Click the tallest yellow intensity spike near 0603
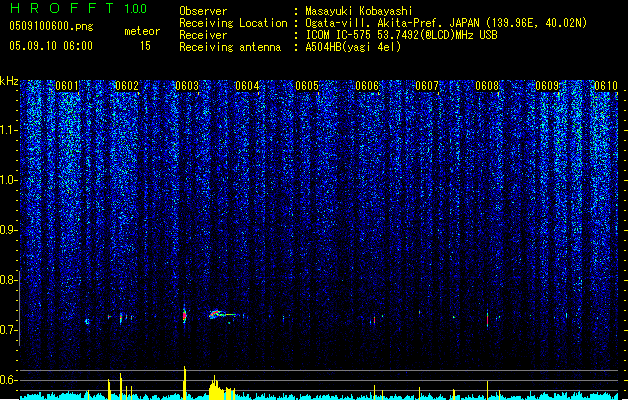 coord(185,382)
